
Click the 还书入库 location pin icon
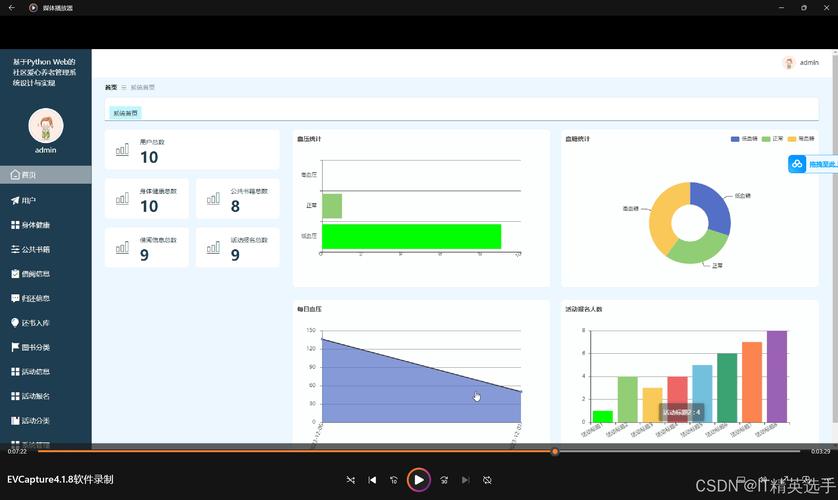[15, 323]
